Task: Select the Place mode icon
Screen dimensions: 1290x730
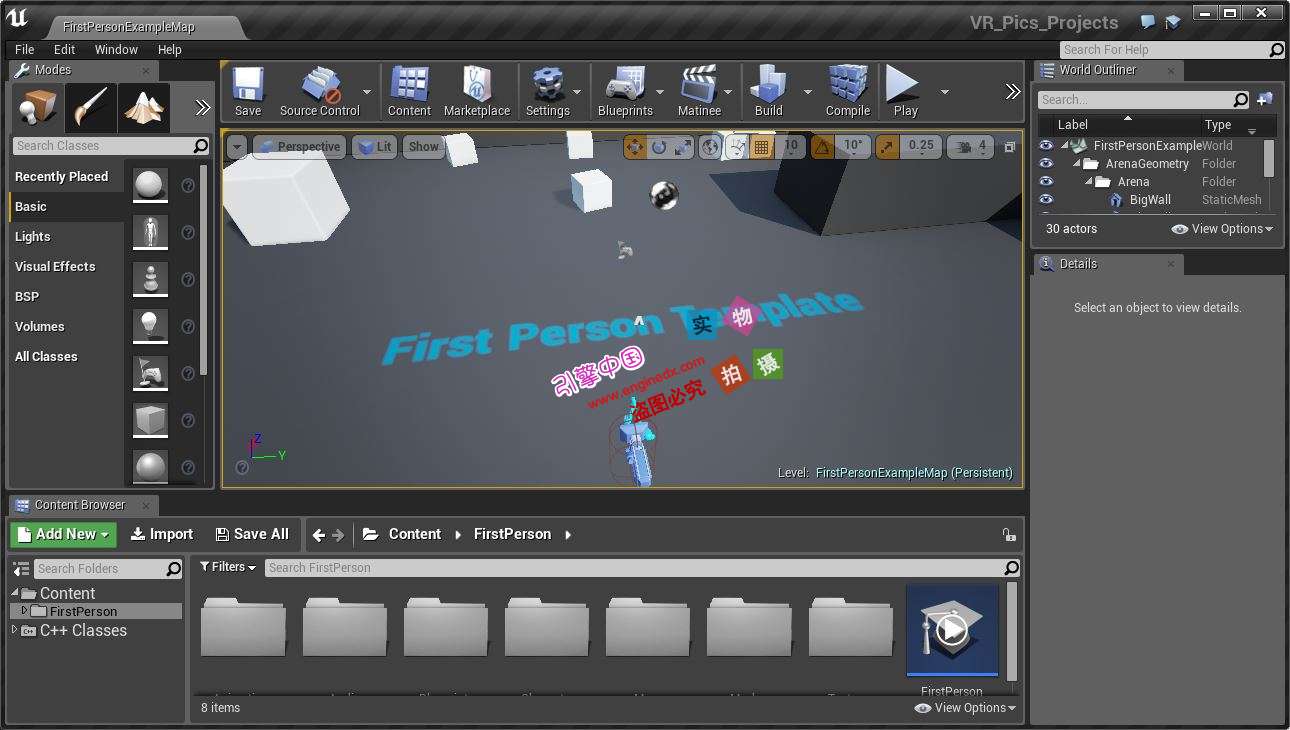Action: [x=38, y=108]
